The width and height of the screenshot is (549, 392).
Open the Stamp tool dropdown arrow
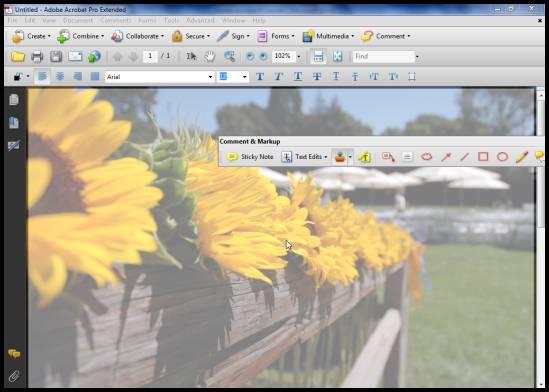tap(350, 157)
